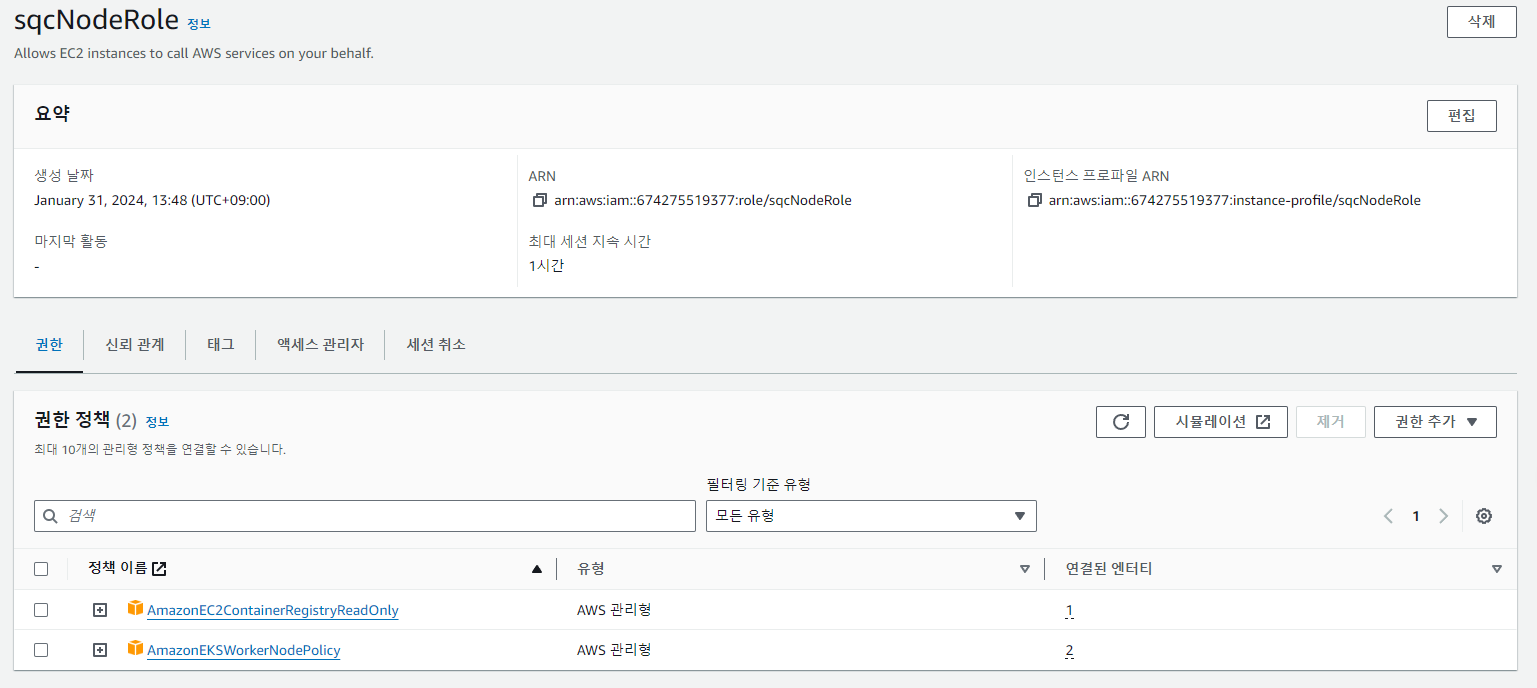Image resolution: width=1537 pixels, height=688 pixels.
Task: Expand AmazonEC2ContainerRegistryReadOnly policy details
Action: 100,610
